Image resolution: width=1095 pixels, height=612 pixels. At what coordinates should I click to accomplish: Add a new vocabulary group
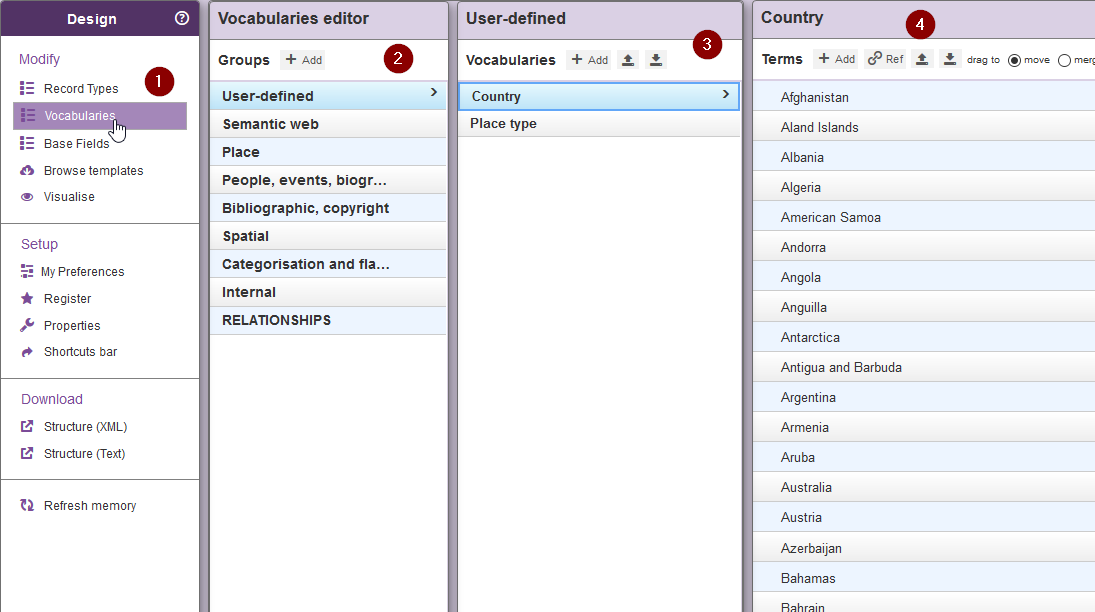click(x=303, y=60)
